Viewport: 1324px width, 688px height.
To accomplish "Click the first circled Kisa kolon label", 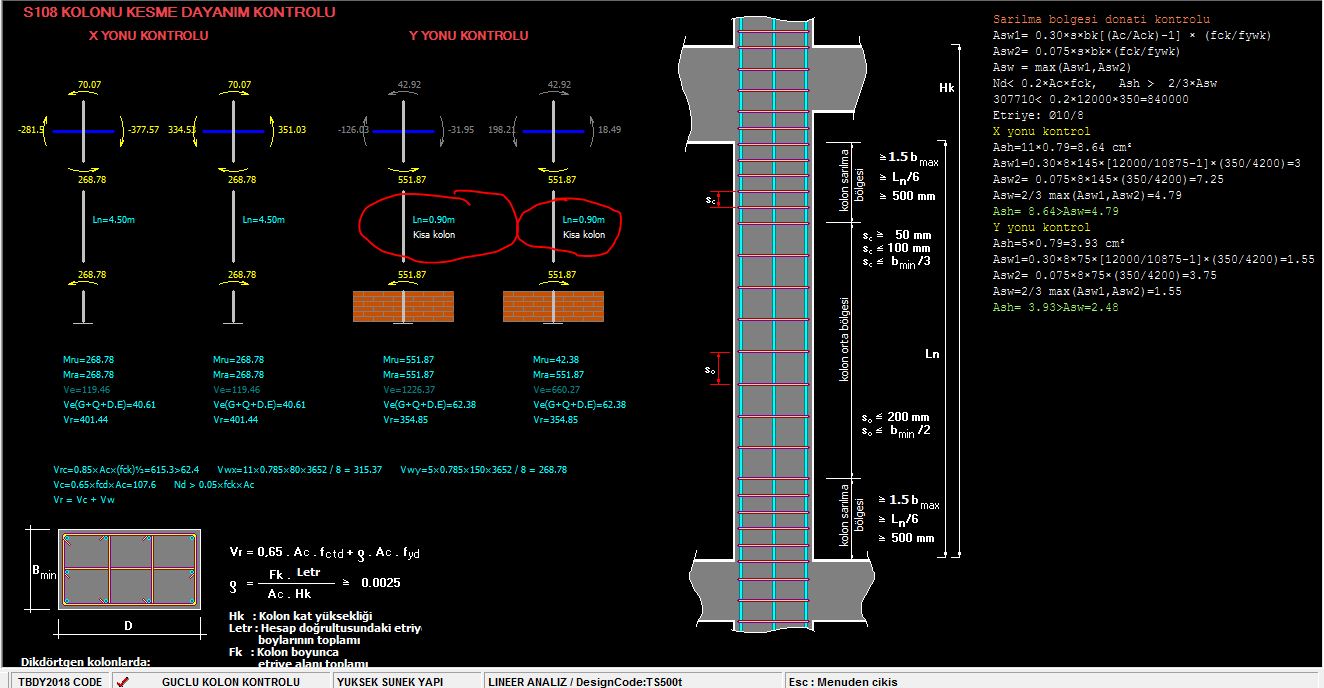I will pyautogui.click(x=433, y=227).
